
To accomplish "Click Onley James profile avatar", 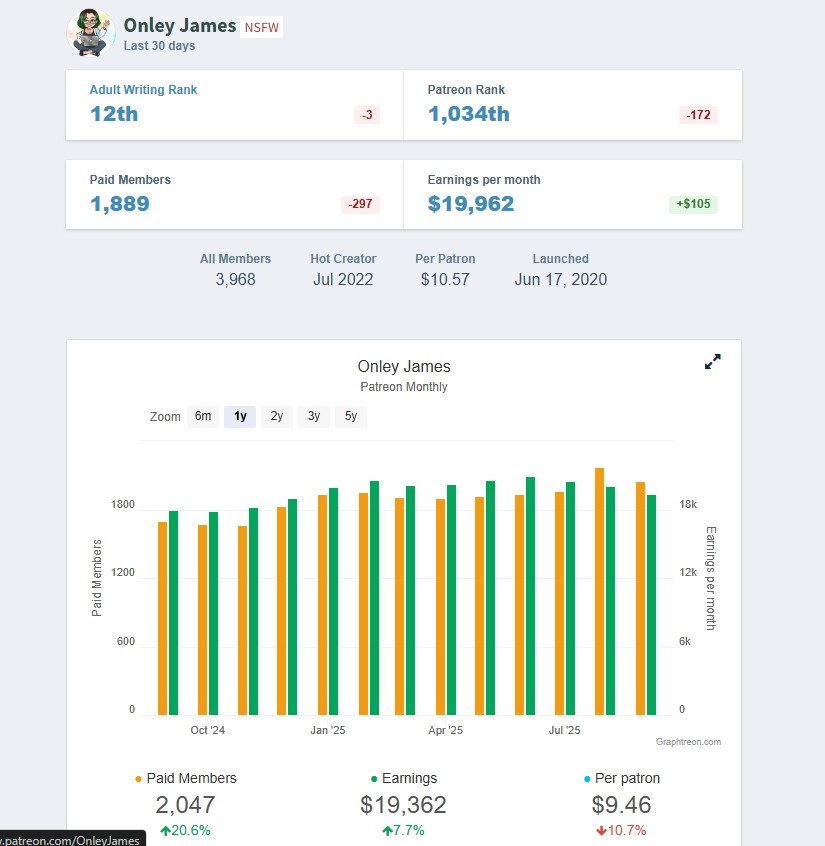I will (91, 33).
